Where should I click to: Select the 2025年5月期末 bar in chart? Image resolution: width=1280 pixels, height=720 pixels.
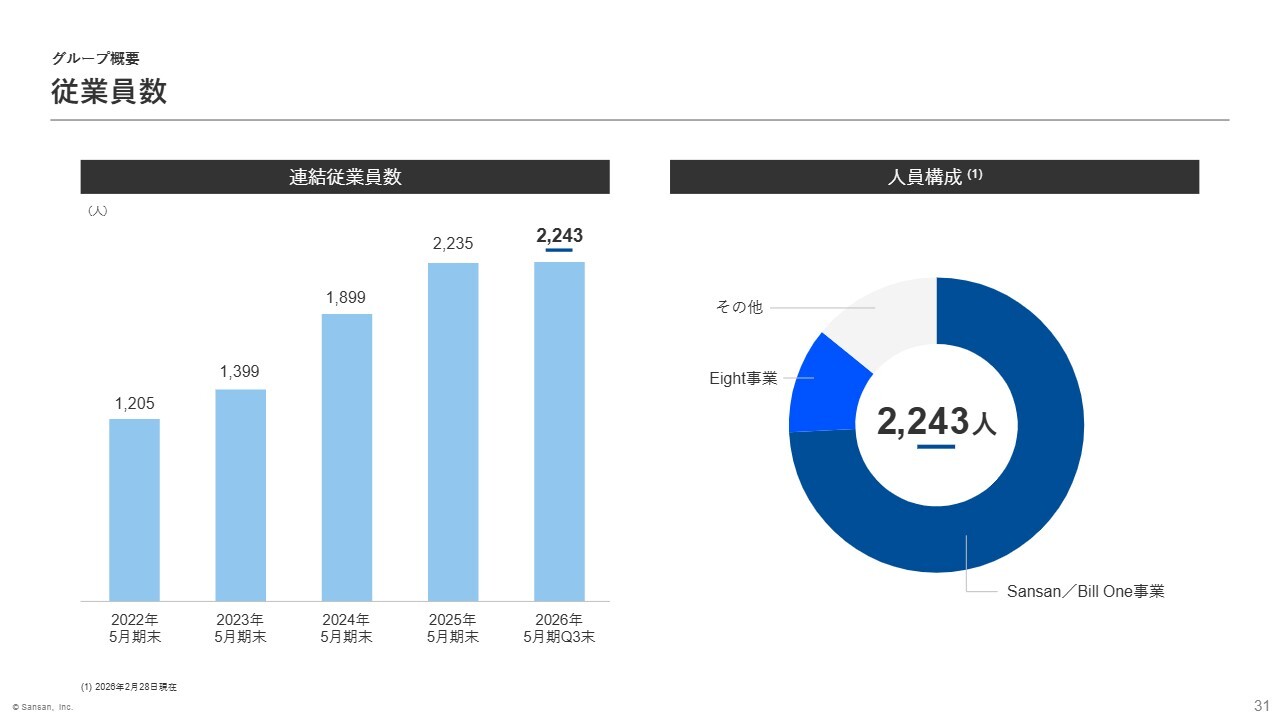tap(453, 431)
